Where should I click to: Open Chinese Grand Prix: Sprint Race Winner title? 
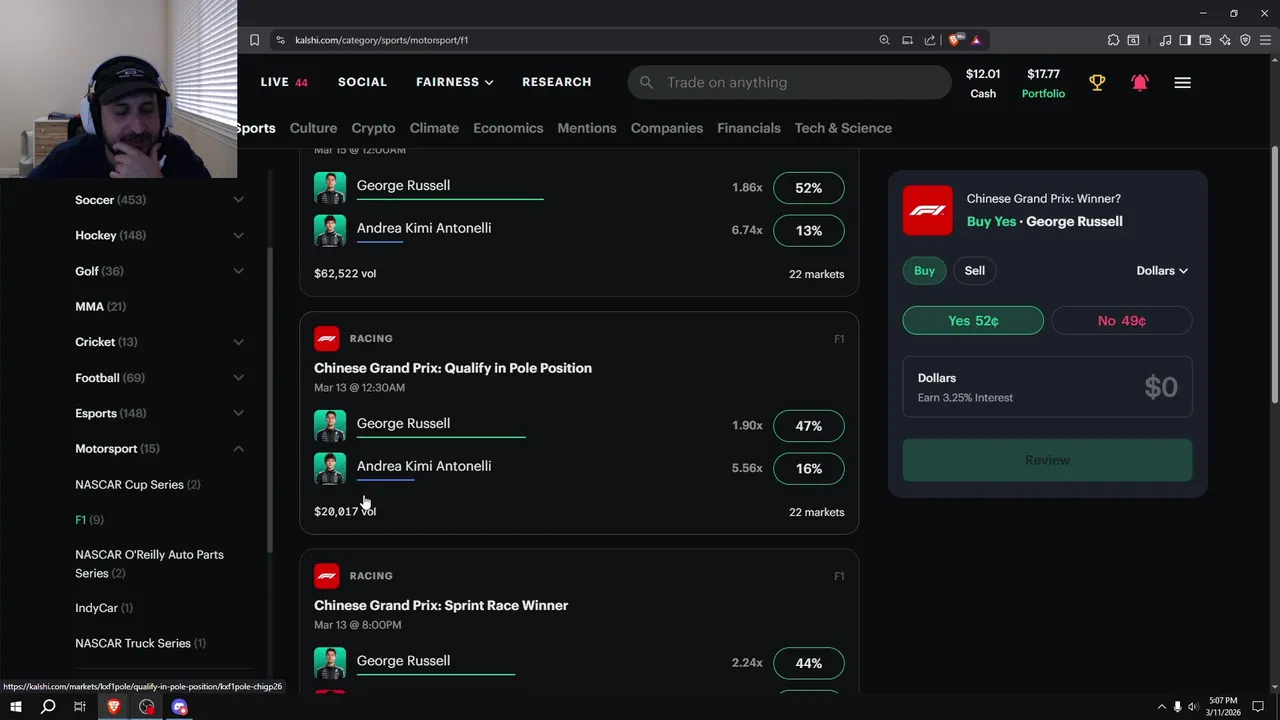pyautogui.click(x=441, y=605)
